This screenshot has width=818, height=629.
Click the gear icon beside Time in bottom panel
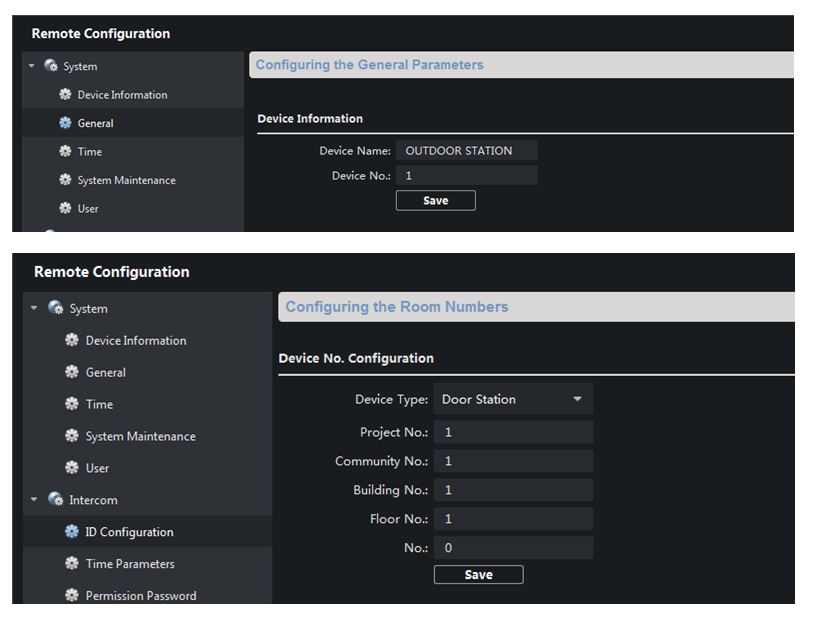72,404
